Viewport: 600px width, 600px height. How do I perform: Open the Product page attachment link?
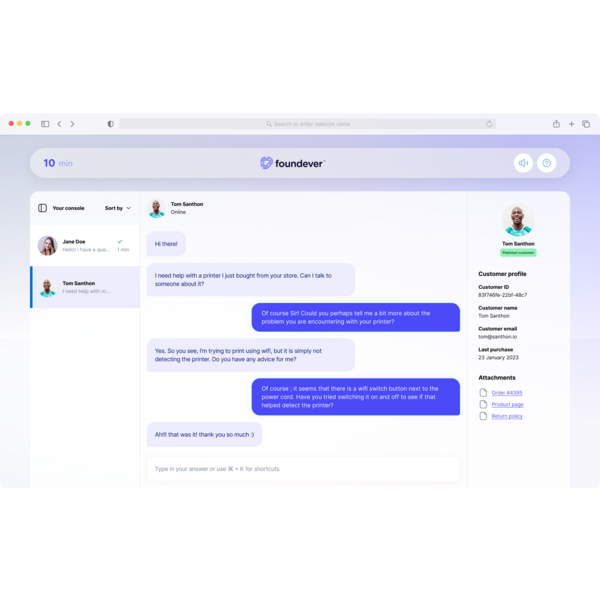coord(507,404)
